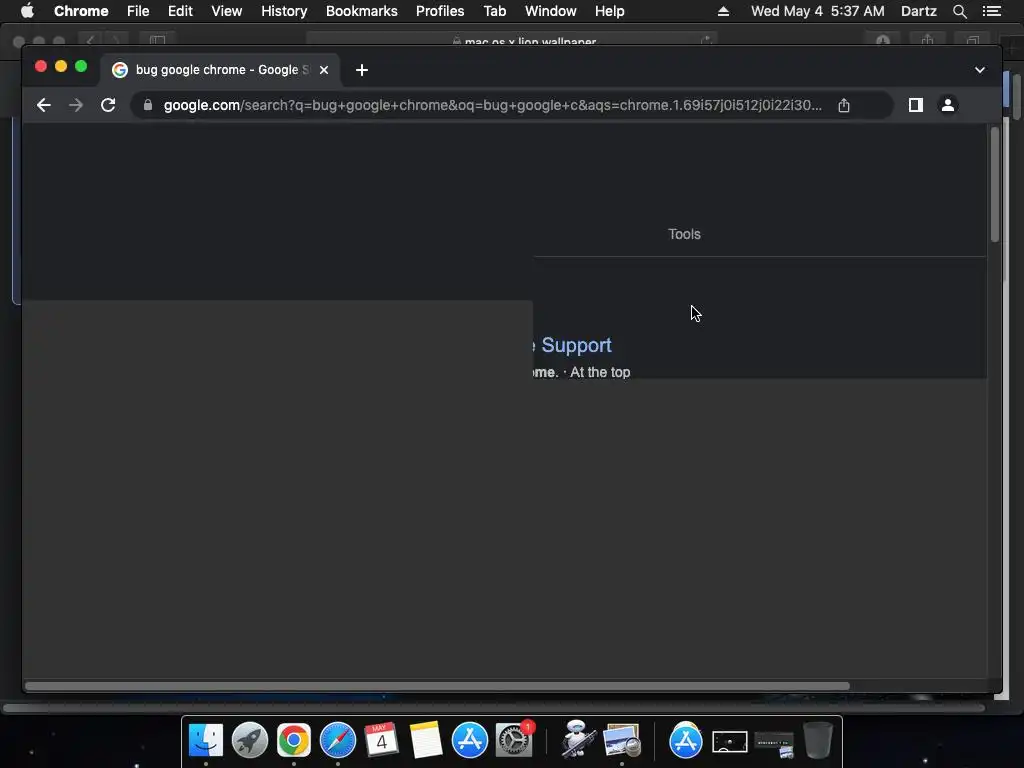This screenshot has width=1024, height=768.
Task: Open Notes from the Dock
Action: [x=426, y=740]
